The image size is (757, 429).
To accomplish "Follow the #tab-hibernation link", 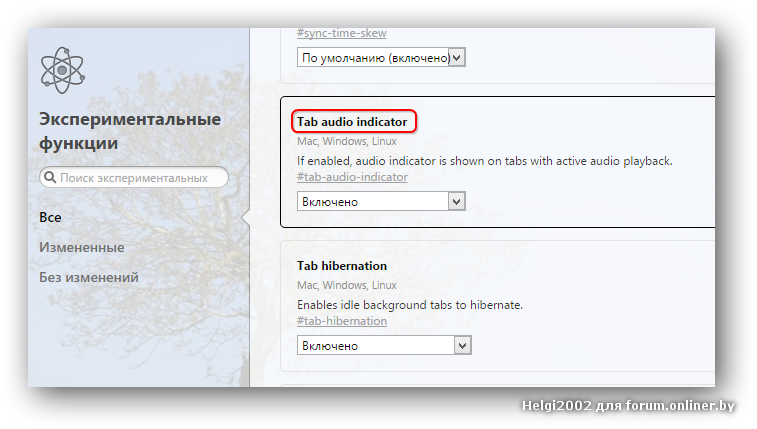I will coord(342,321).
